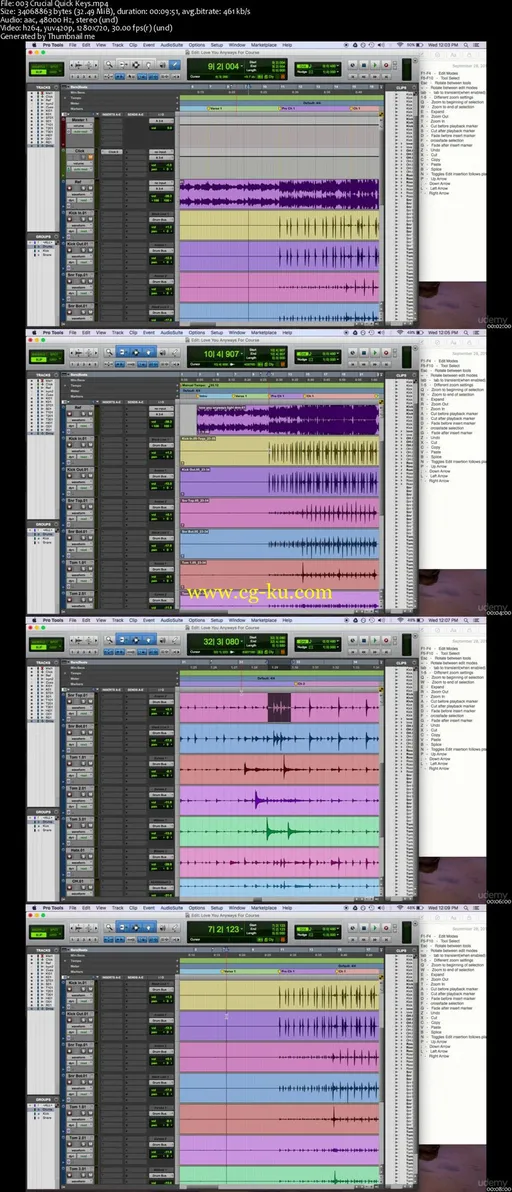
Task: Click the note 'F1-F4 - Edit Modes' in the 12:03 PM frame
Action: pos(439,73)
